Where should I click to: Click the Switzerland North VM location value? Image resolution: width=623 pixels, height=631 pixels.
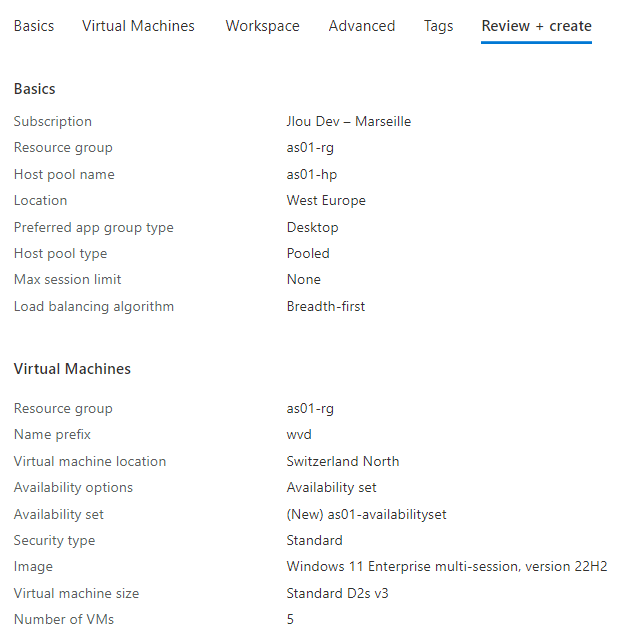pyautogui.click(x=343, y=461)
